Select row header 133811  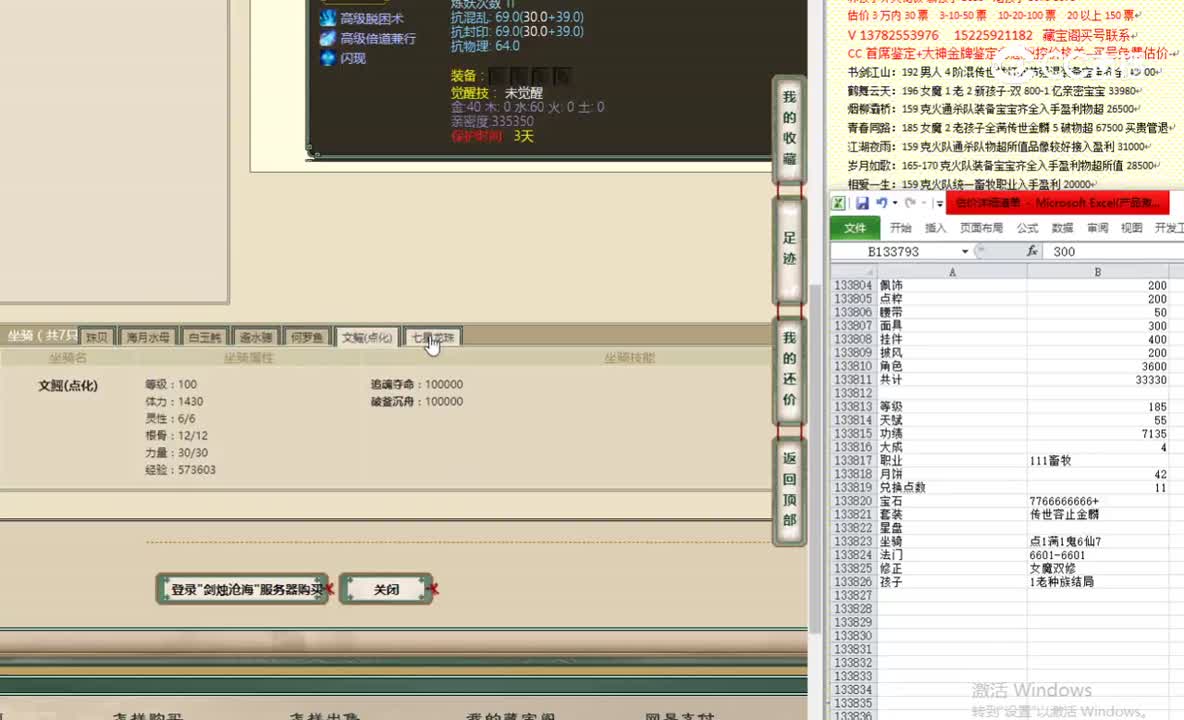pos(853,380)
